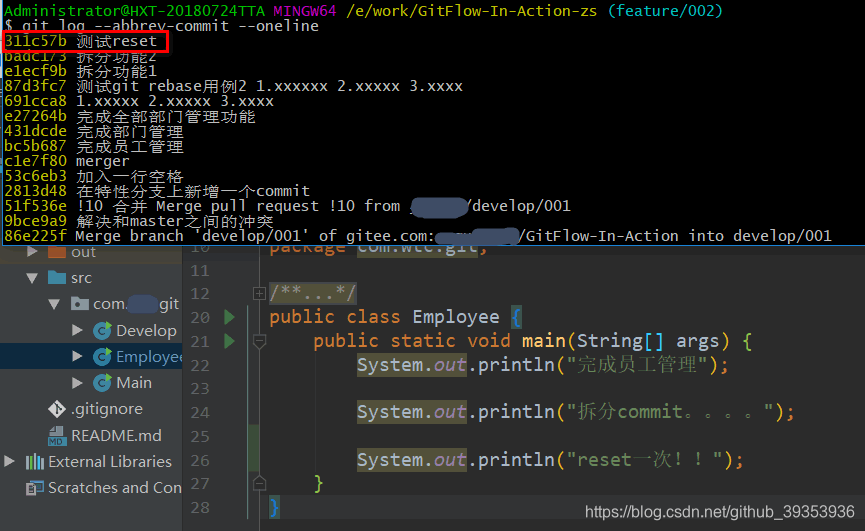Viewport: 865px width, 531px height.
Task: Click commit hash e27264b in terminal
Action: click(x=35, y=116)
